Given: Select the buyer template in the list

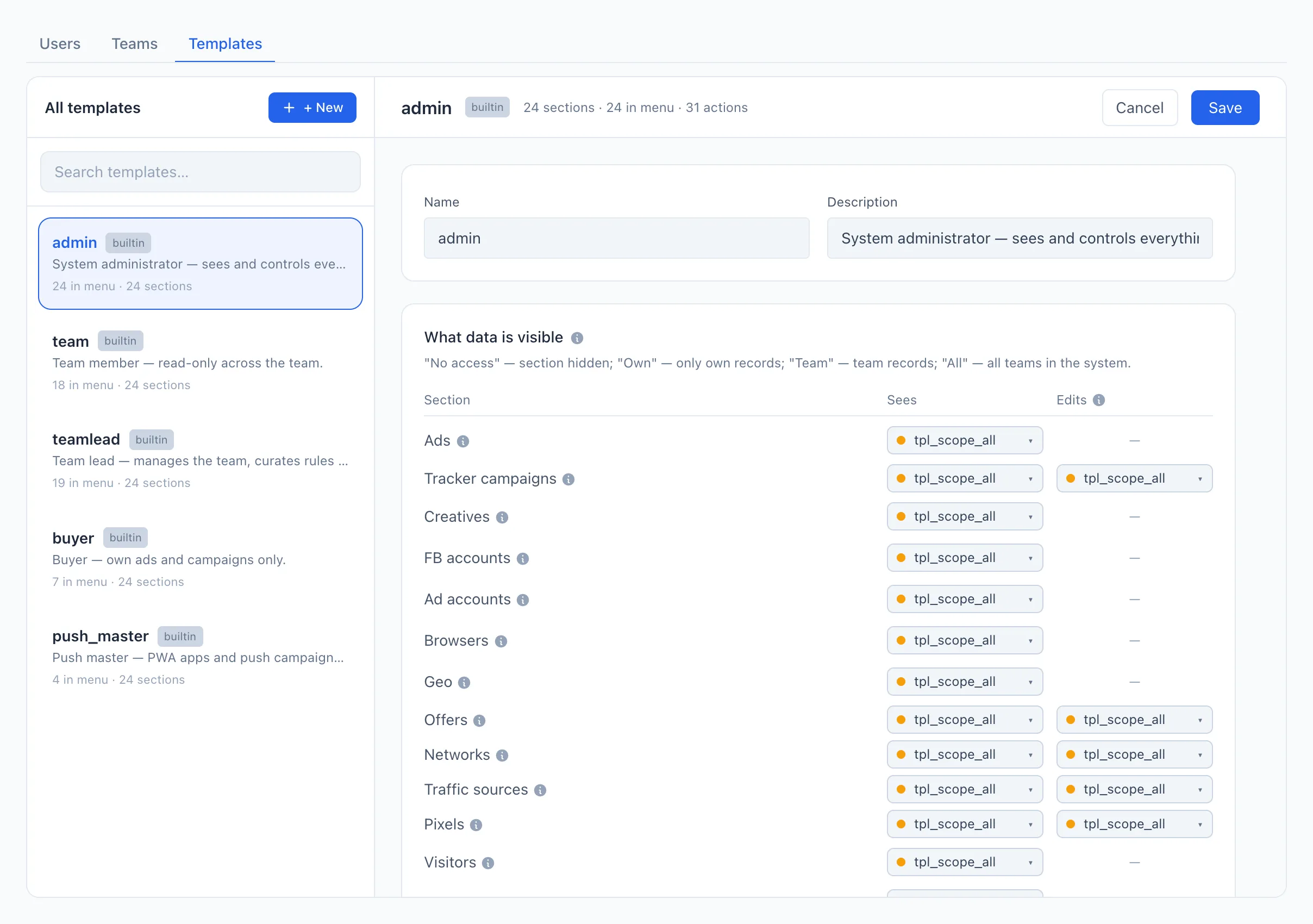Looking at the screenshot, I should pos(201,559).
